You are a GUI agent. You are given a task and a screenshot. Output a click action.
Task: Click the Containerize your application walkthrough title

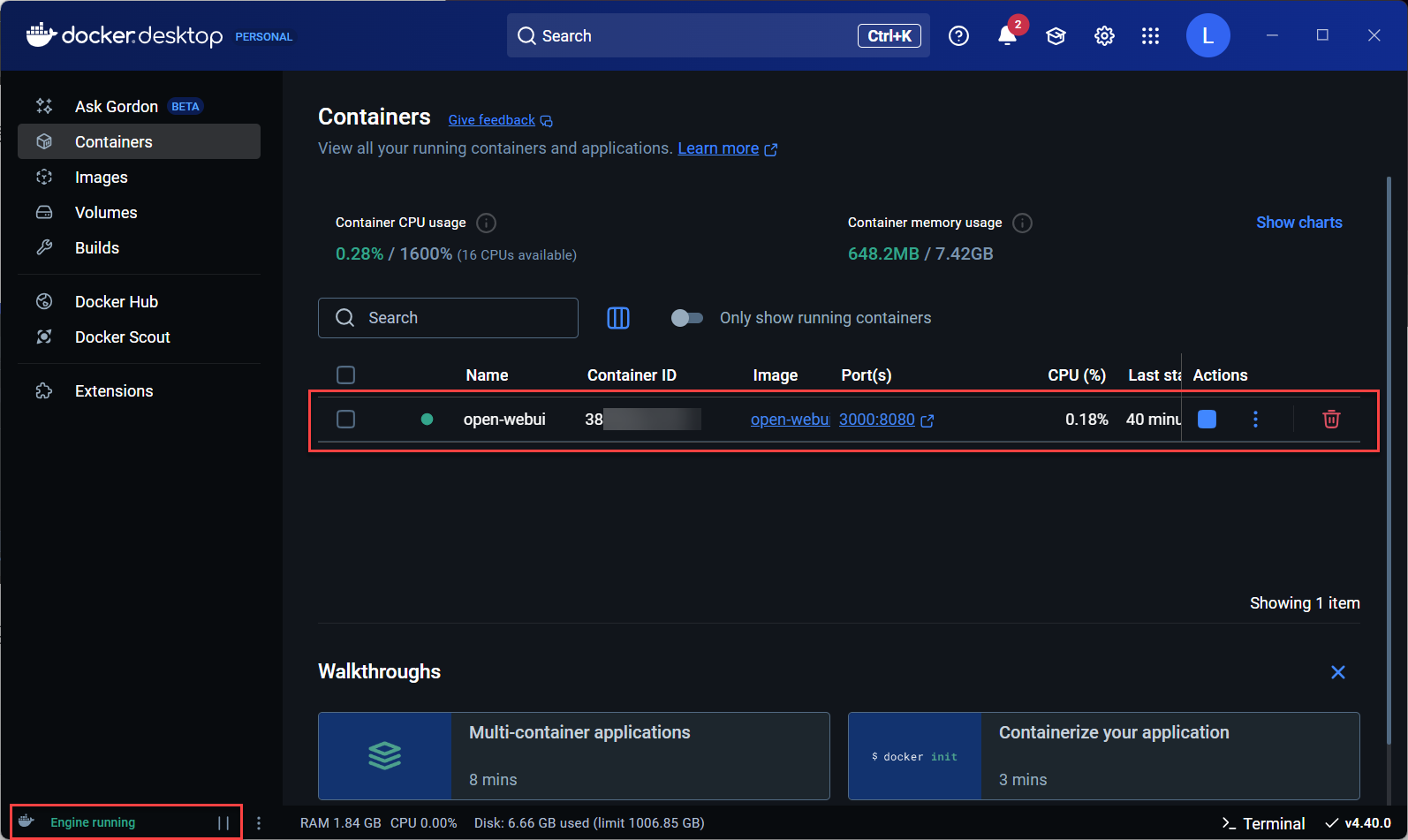click(1114, 732)
